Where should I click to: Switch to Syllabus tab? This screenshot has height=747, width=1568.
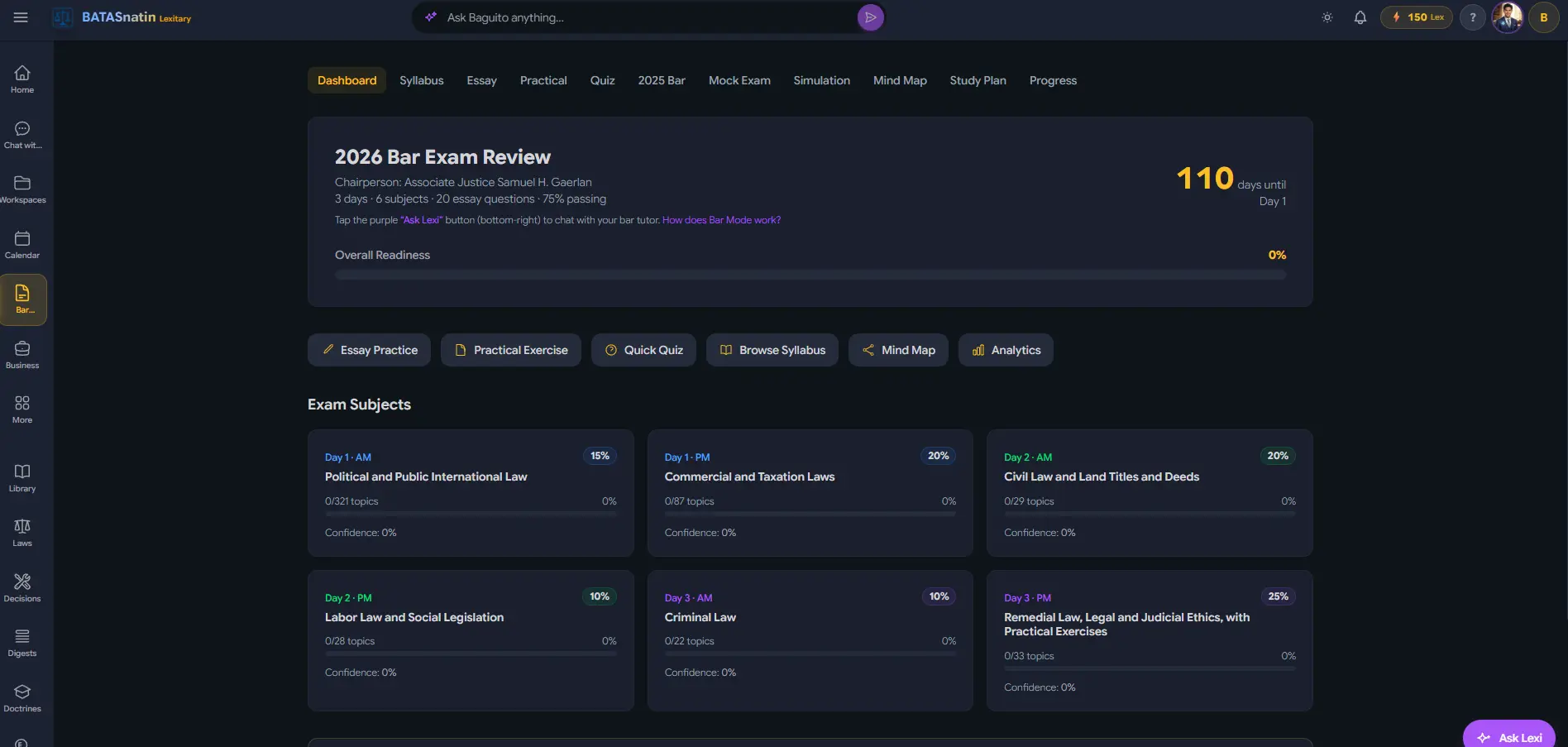[422, 80]
